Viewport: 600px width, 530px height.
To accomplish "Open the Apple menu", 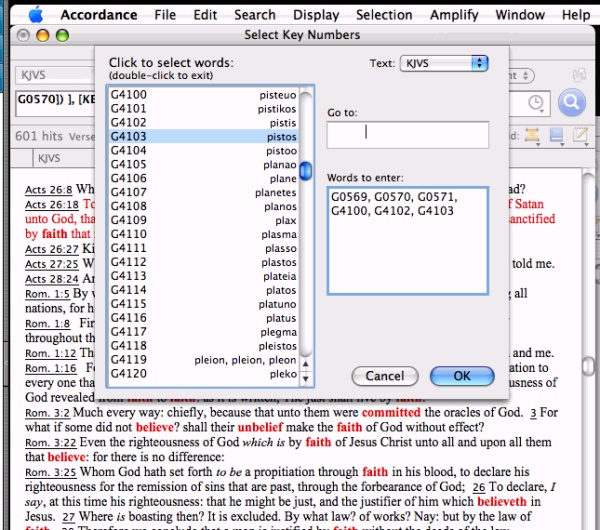I will click(x=36, y=15).
